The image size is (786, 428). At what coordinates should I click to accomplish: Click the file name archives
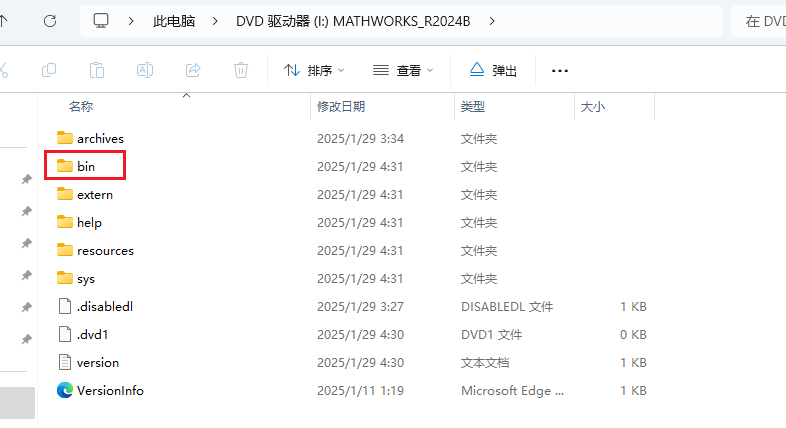100,138
